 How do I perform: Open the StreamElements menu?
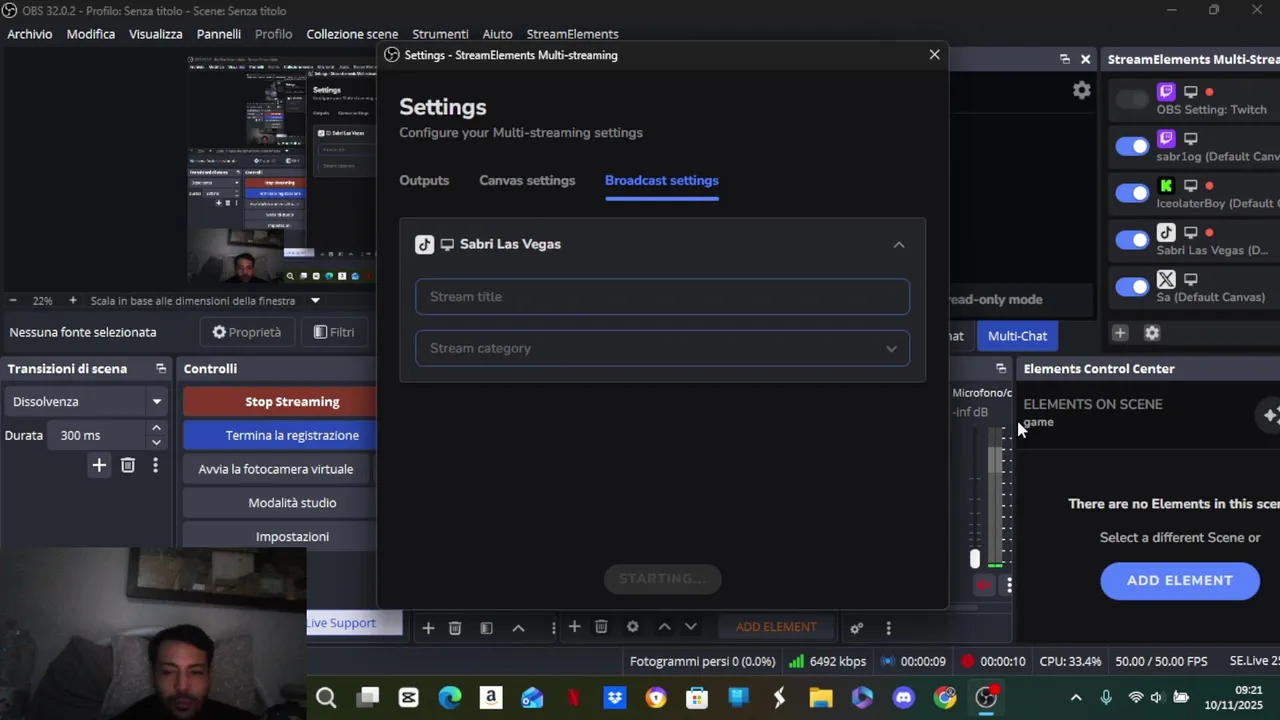(x=572, y=34)
